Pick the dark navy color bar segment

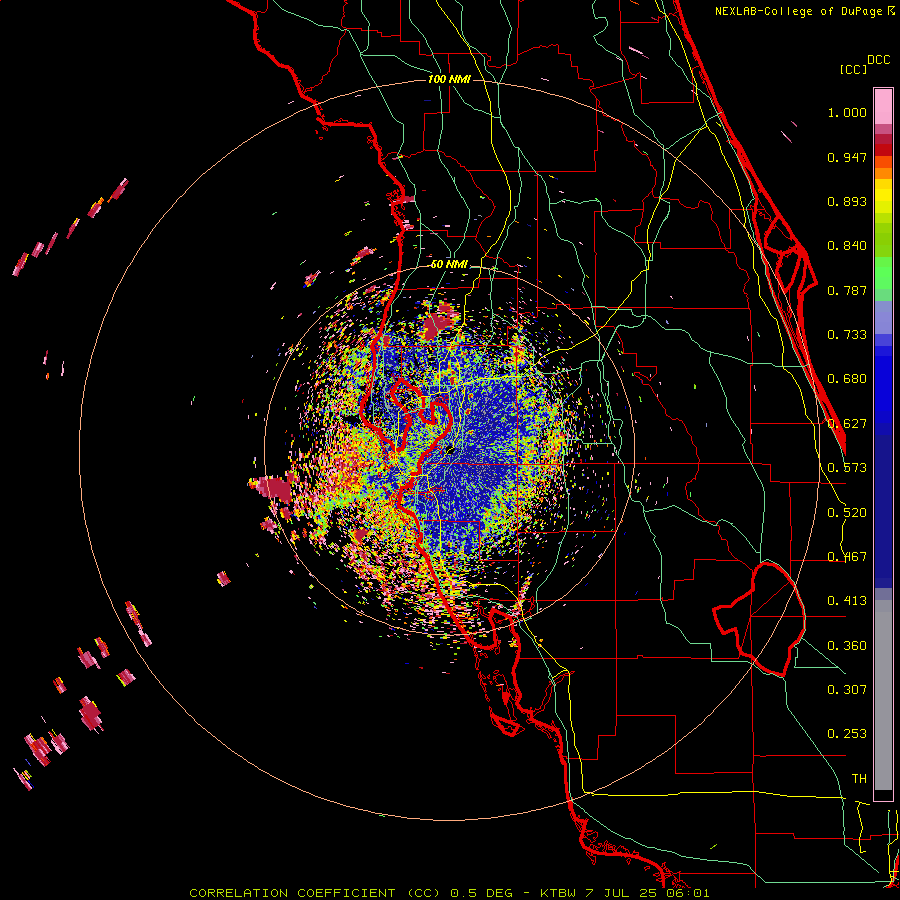[x=883, y=511]
